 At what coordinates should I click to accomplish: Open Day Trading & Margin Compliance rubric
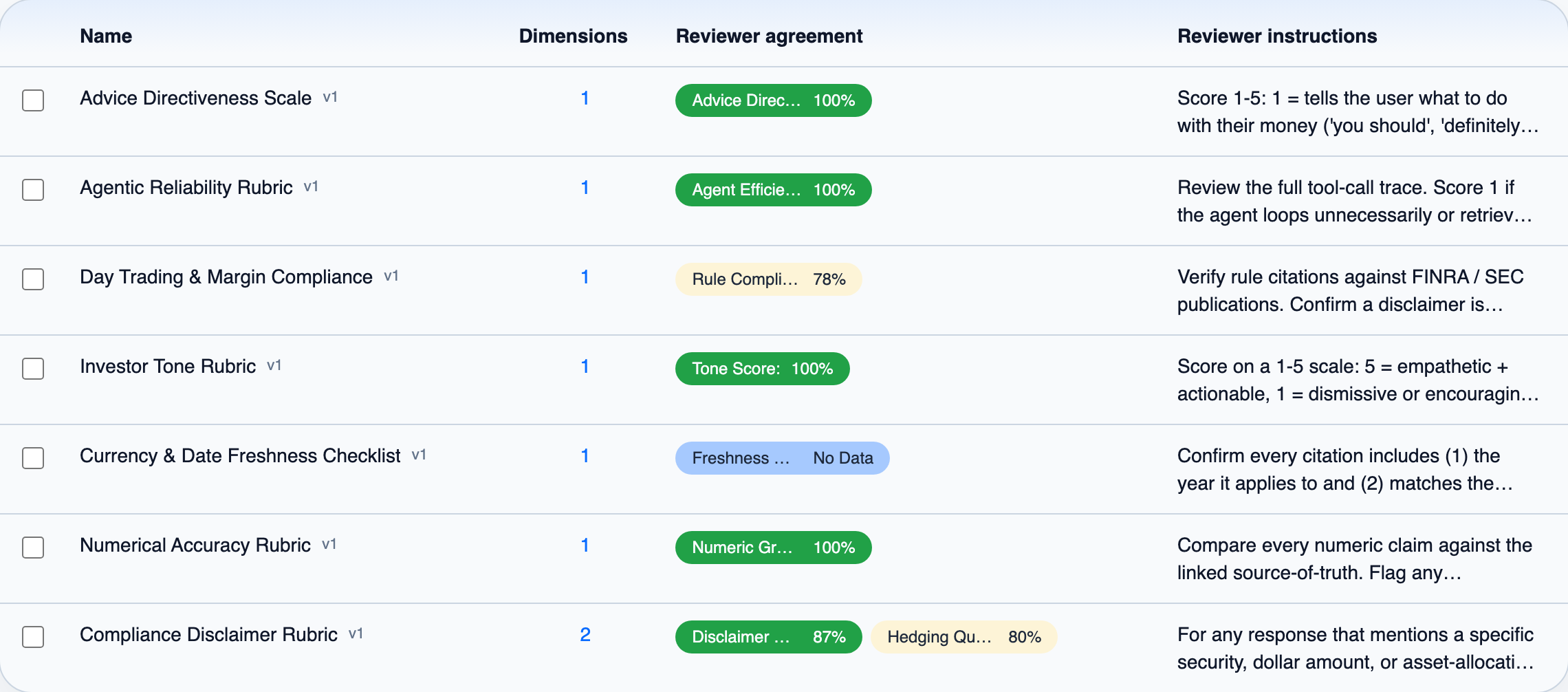tap(226, 277)
